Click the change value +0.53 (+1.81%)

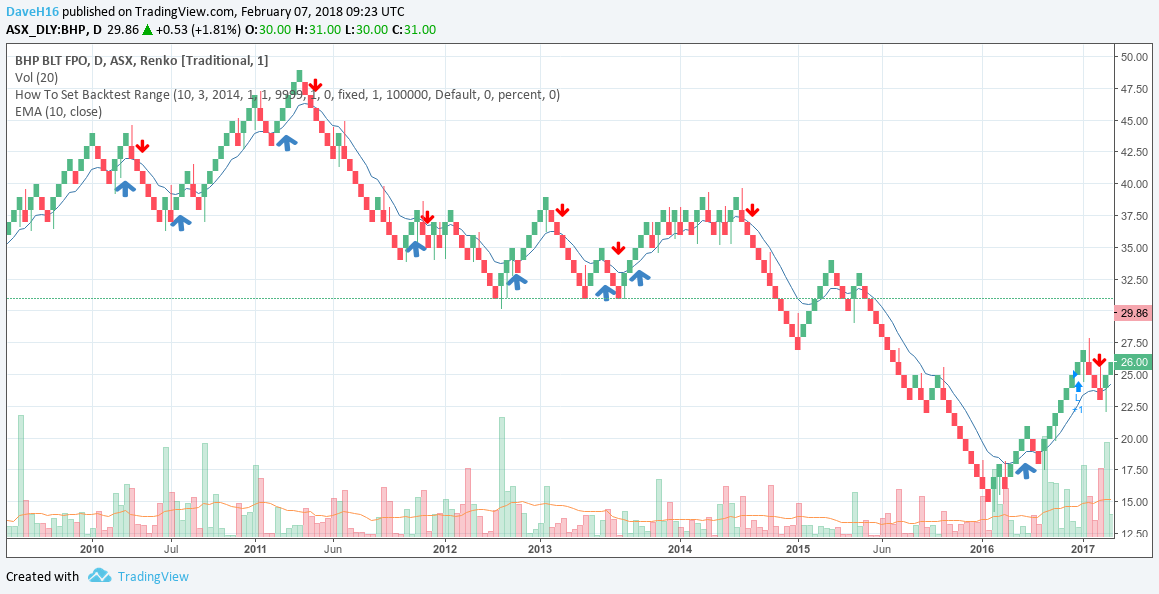tap(197, 30)
